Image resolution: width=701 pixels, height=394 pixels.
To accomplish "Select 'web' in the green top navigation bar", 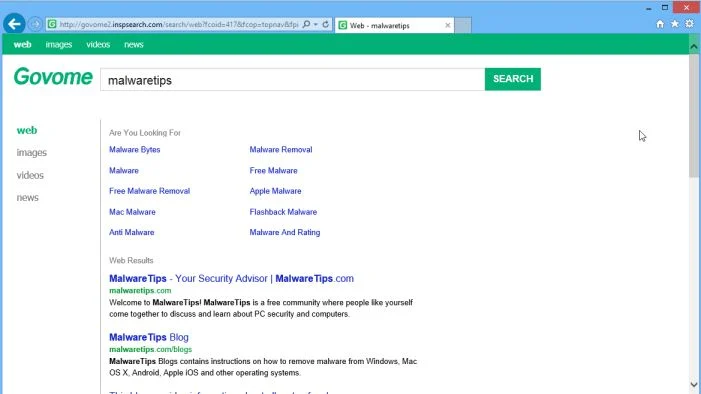I will 22,45.
